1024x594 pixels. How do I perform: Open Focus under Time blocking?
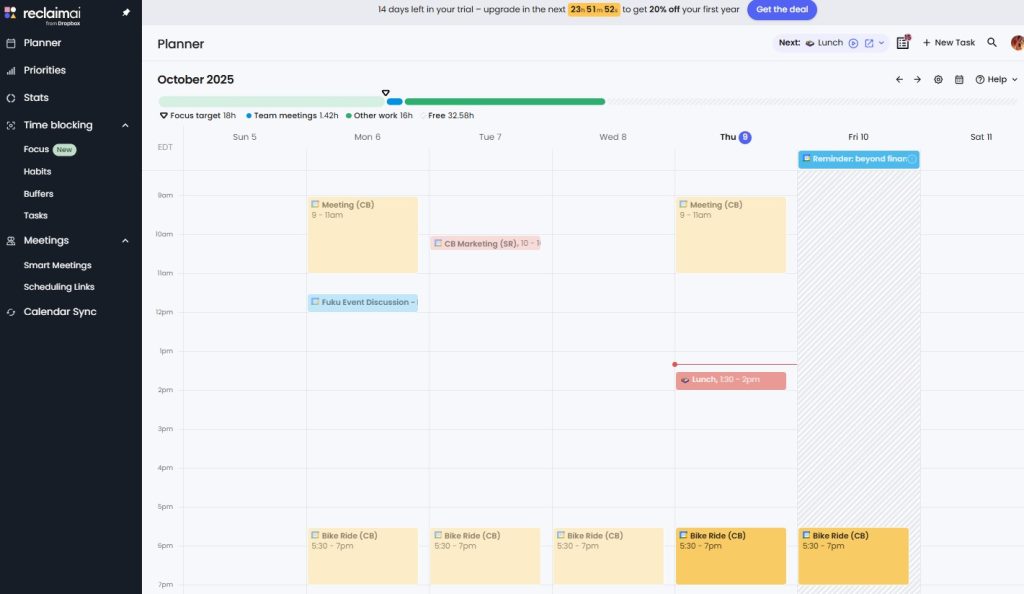(36, 149)
